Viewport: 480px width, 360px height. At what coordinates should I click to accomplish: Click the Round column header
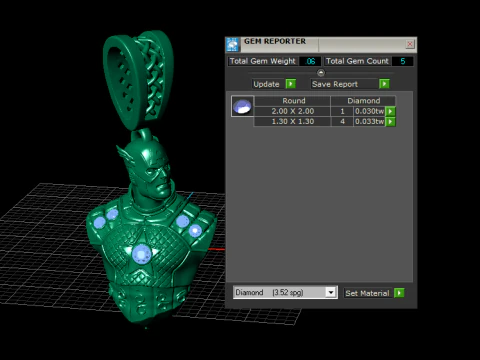pyautogui.click(x=292, y=101)
